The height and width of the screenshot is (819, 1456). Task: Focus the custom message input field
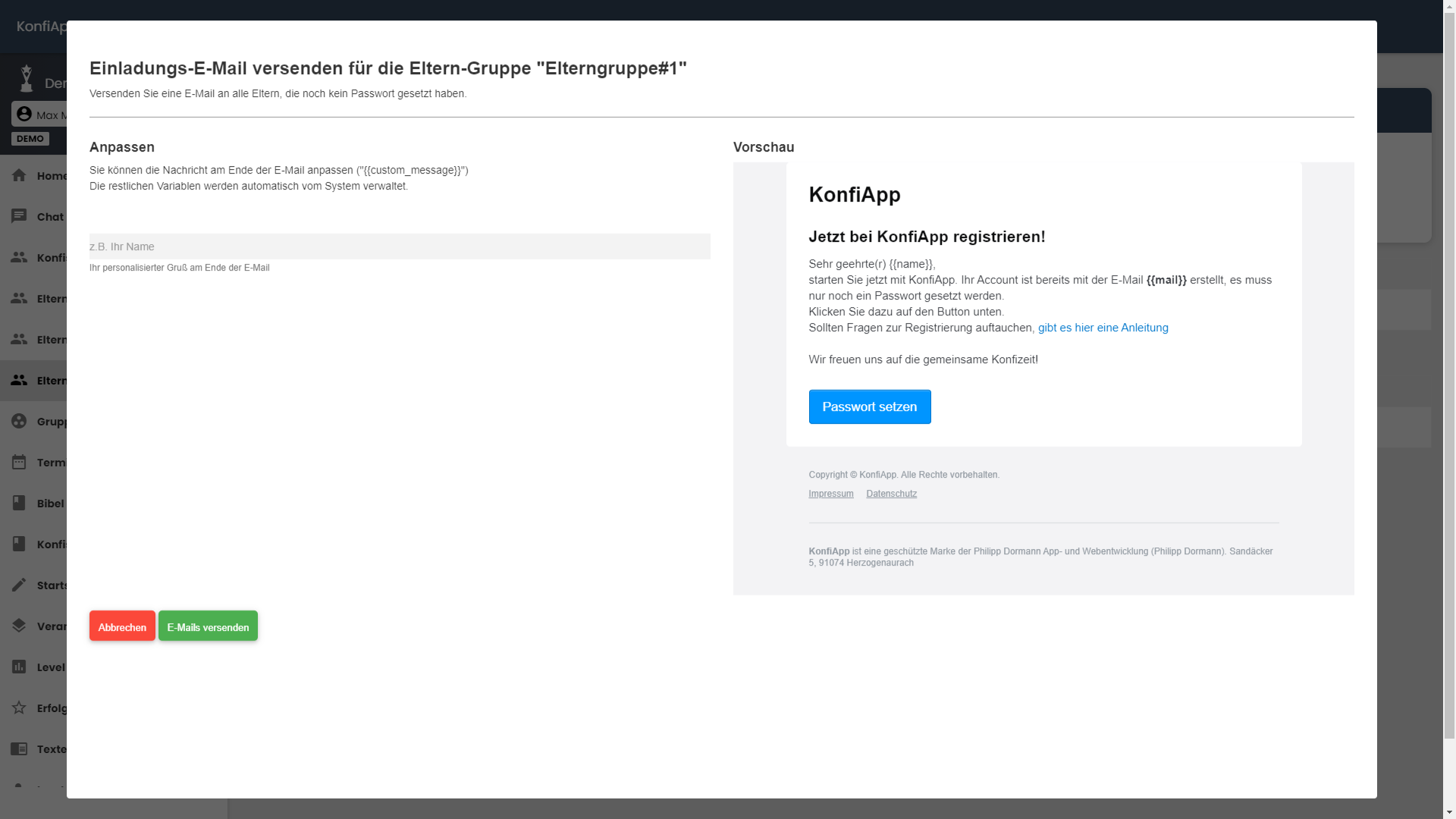(400, 246)
